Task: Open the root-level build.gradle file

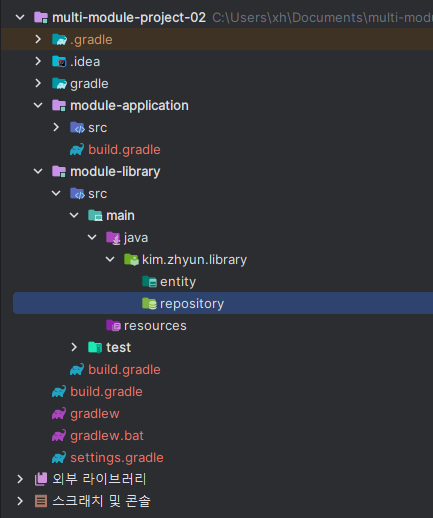Action: point(106,392)
